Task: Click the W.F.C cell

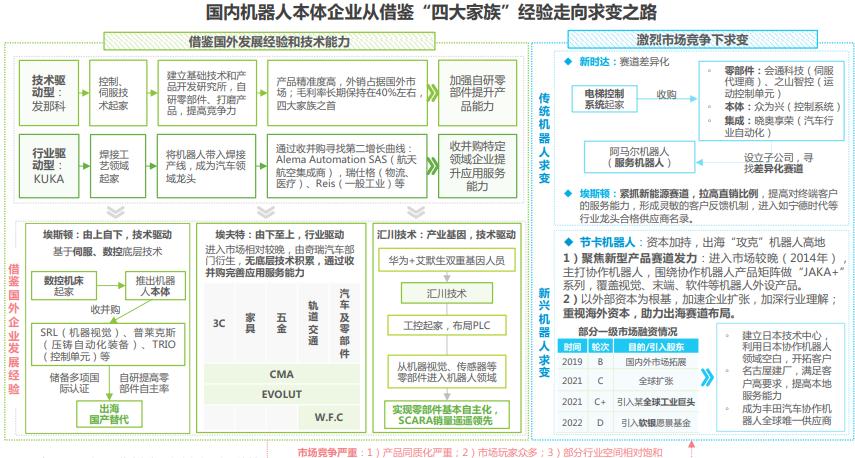Action: (329, 417)
